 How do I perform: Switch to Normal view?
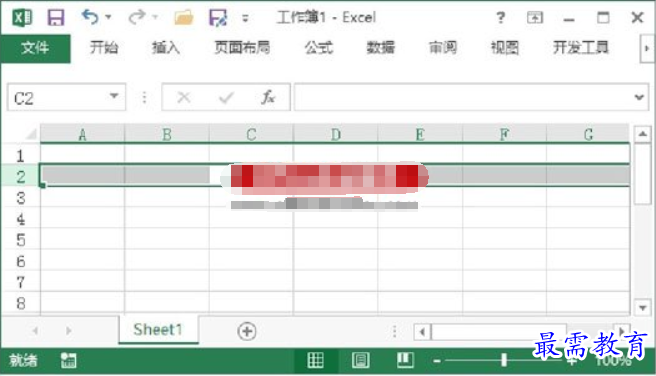[315, 360]
